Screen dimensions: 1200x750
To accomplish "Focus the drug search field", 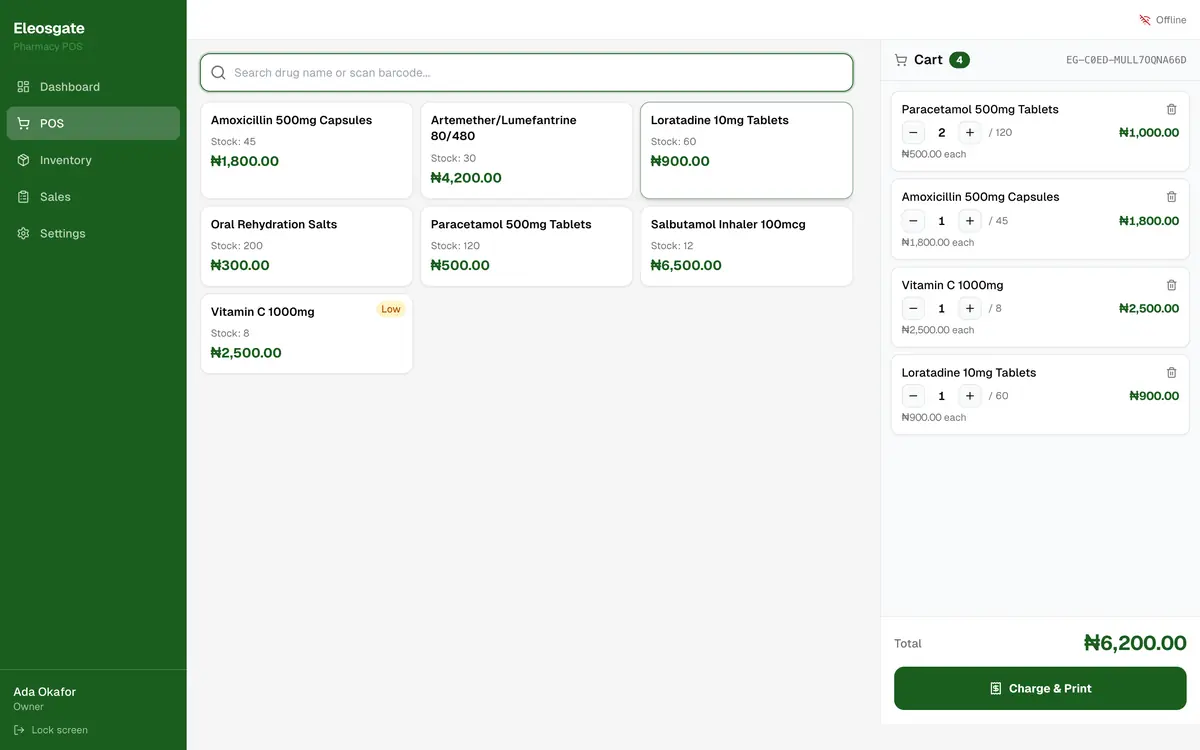I will (x=527, y=73).
